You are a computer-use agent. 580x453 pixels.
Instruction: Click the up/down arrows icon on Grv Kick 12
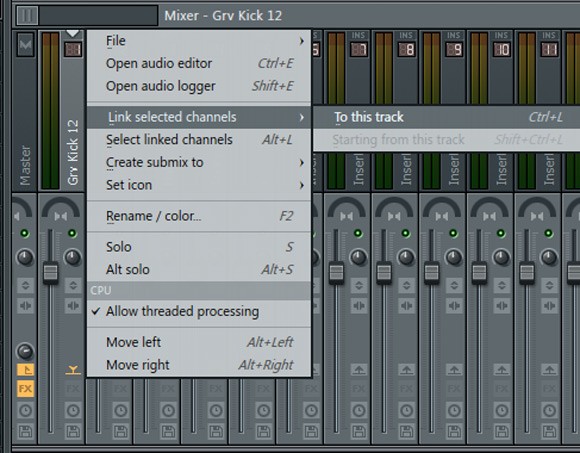click(x=73, y=285)
